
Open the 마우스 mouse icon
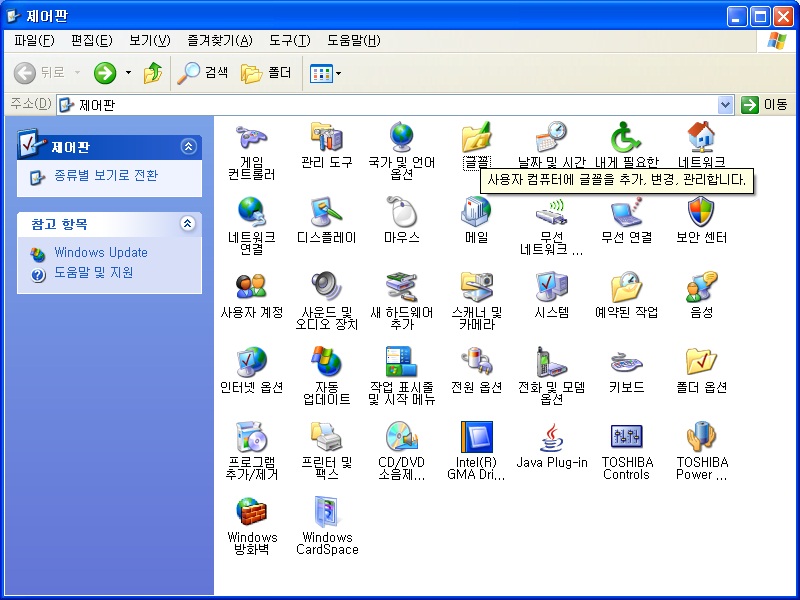402,212
